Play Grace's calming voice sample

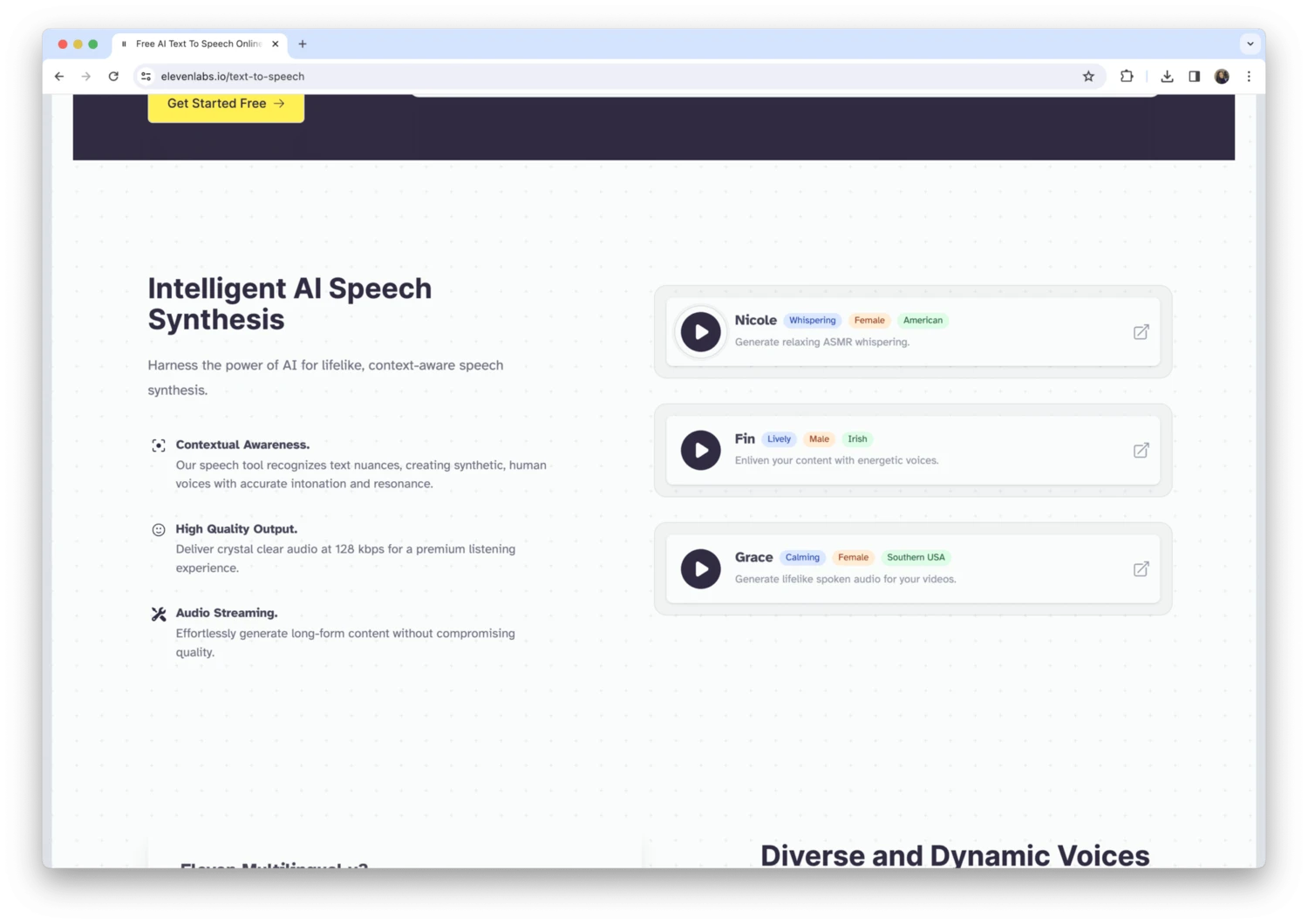pos(700,569)
